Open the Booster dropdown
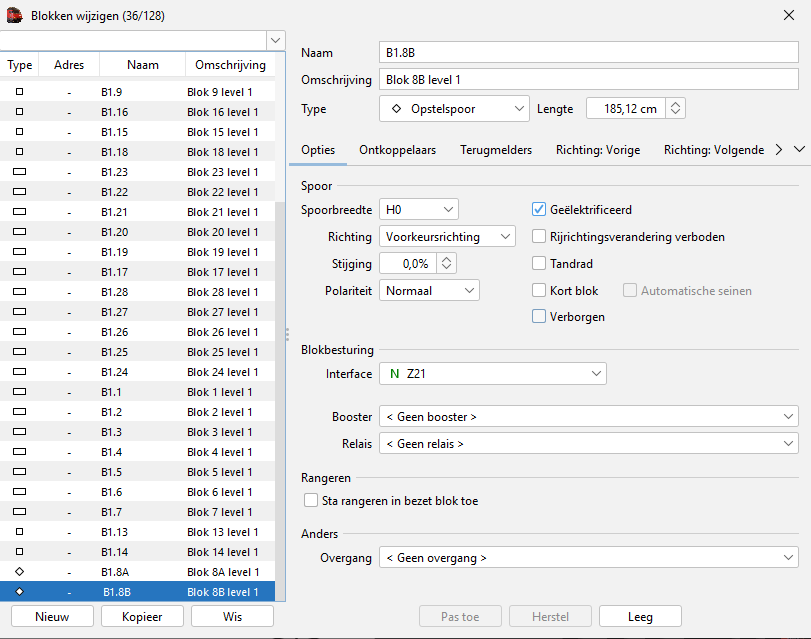 [x=589, y=417]
